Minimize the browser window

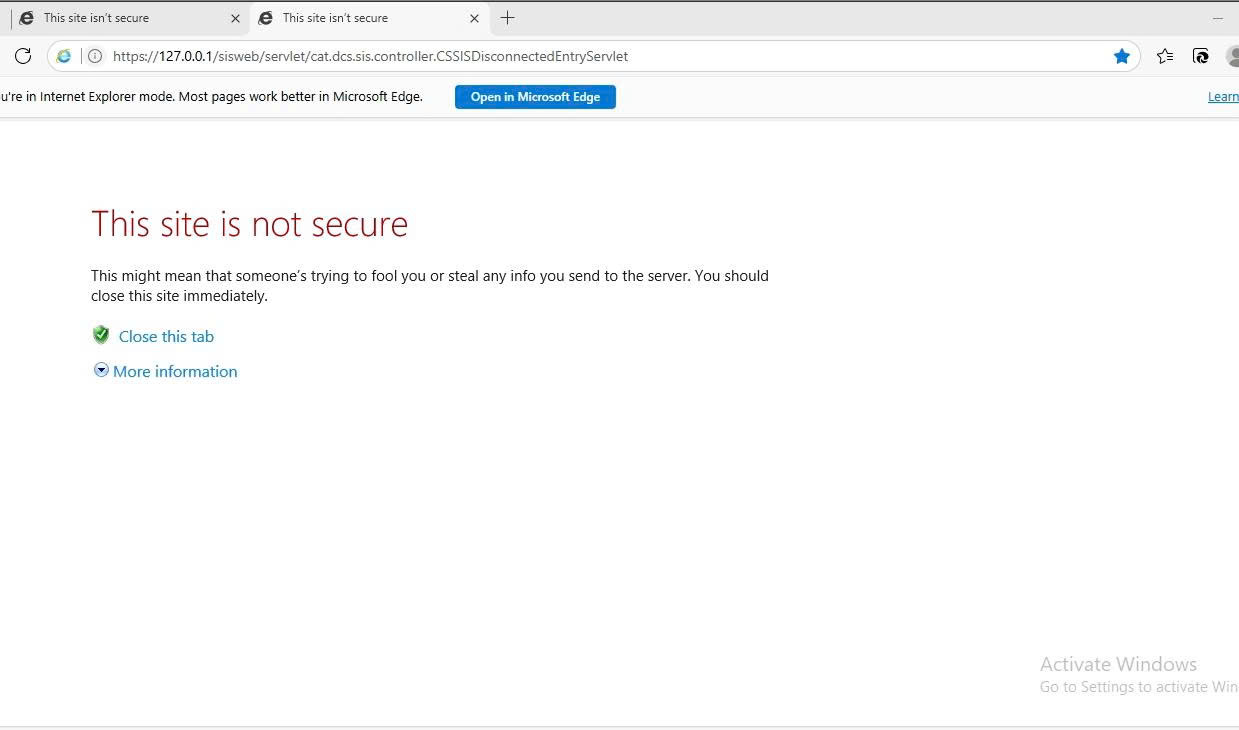tap(1218, 18)
